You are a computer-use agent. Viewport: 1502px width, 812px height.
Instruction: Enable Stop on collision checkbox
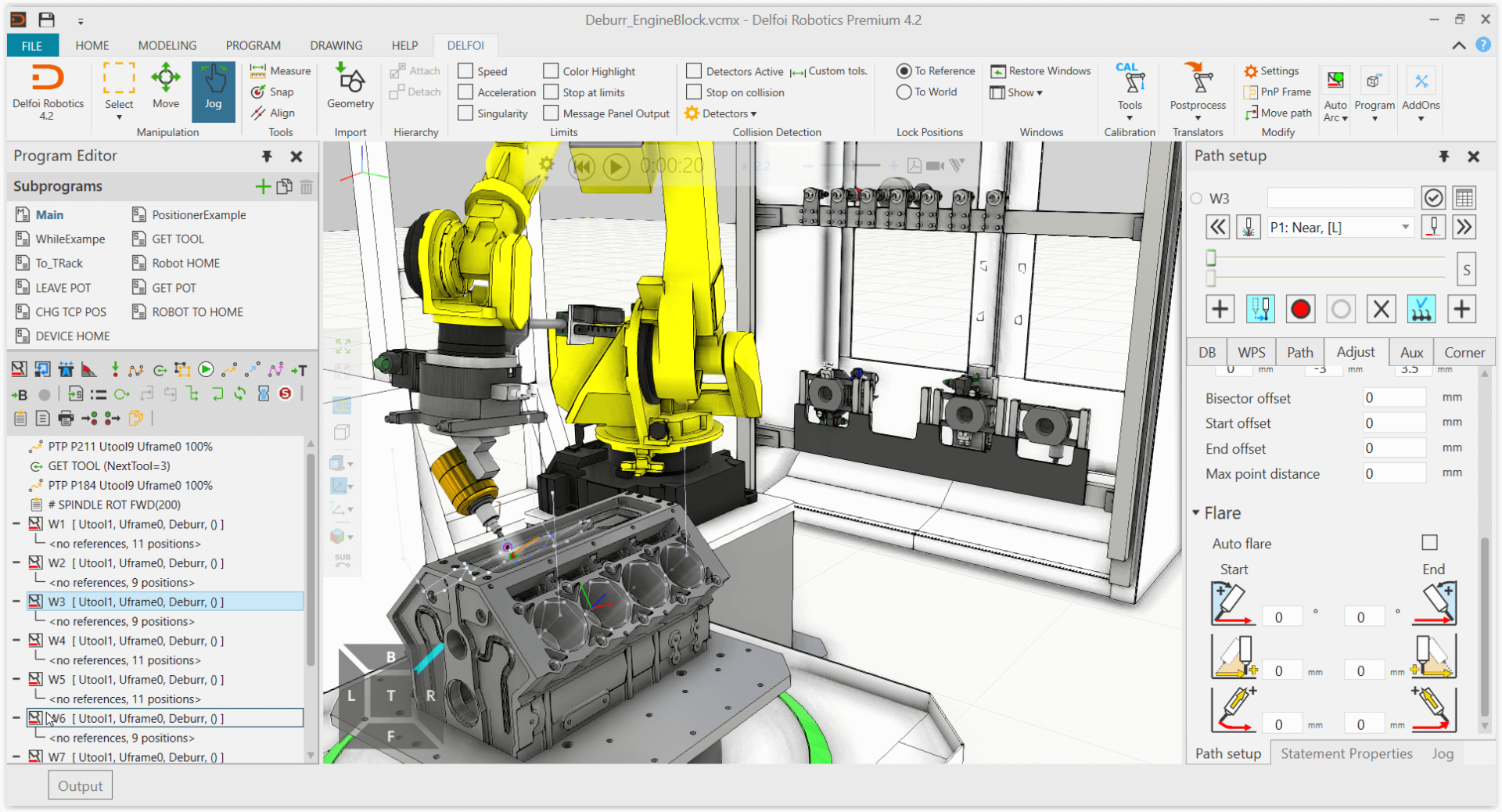(694, 92)
